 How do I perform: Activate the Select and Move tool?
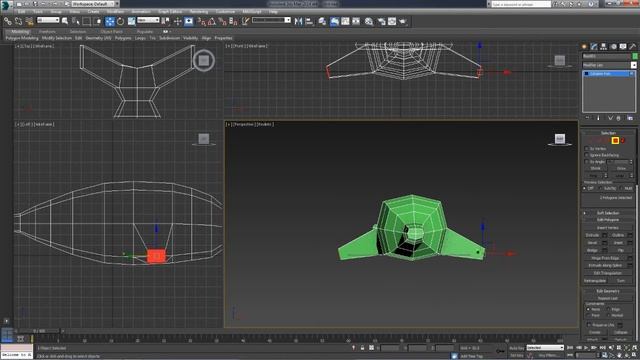[x=110, y=21]
